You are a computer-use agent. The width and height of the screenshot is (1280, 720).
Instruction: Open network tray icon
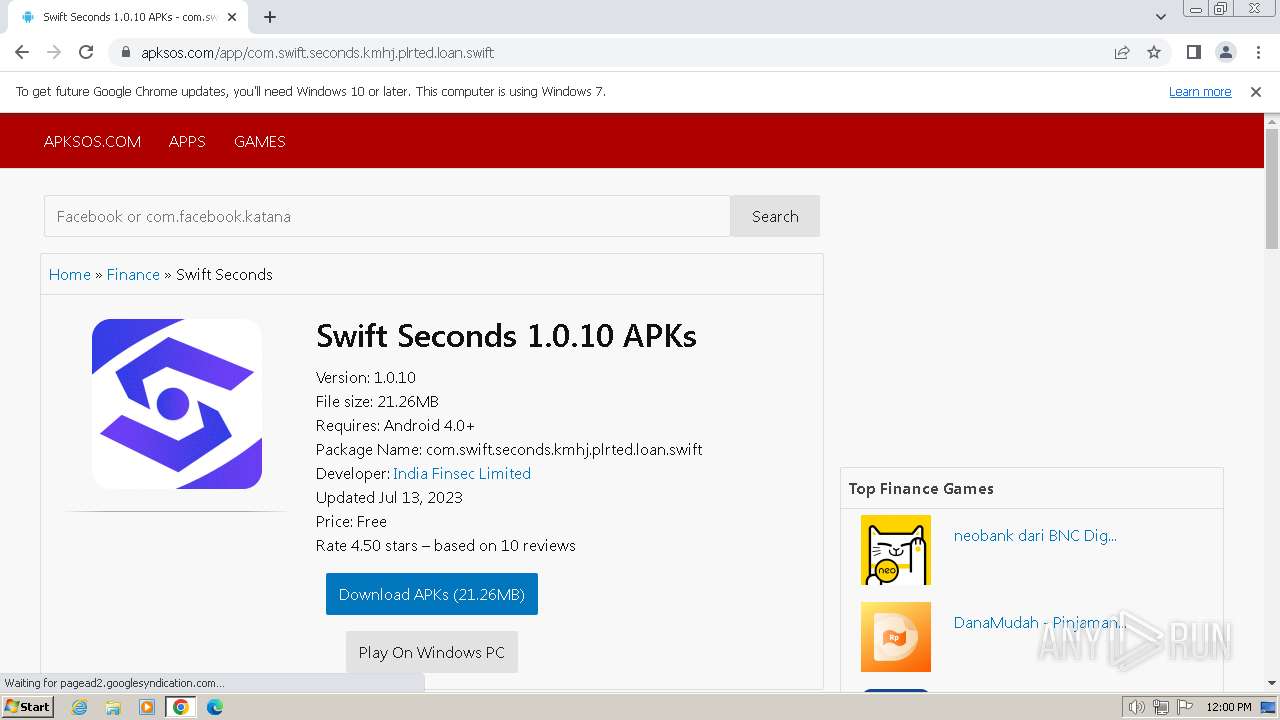pyautogui.click(x=1161, y=707)
